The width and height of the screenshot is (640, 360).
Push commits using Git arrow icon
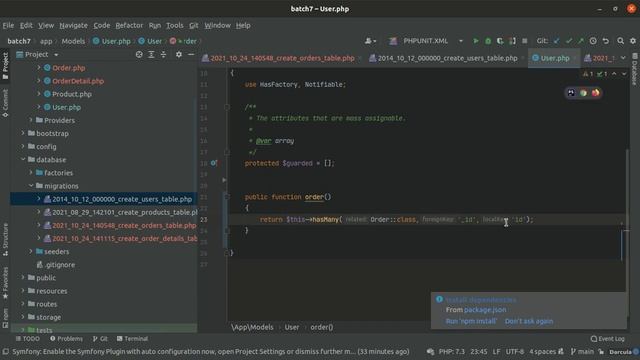click(x=581, y=41)
